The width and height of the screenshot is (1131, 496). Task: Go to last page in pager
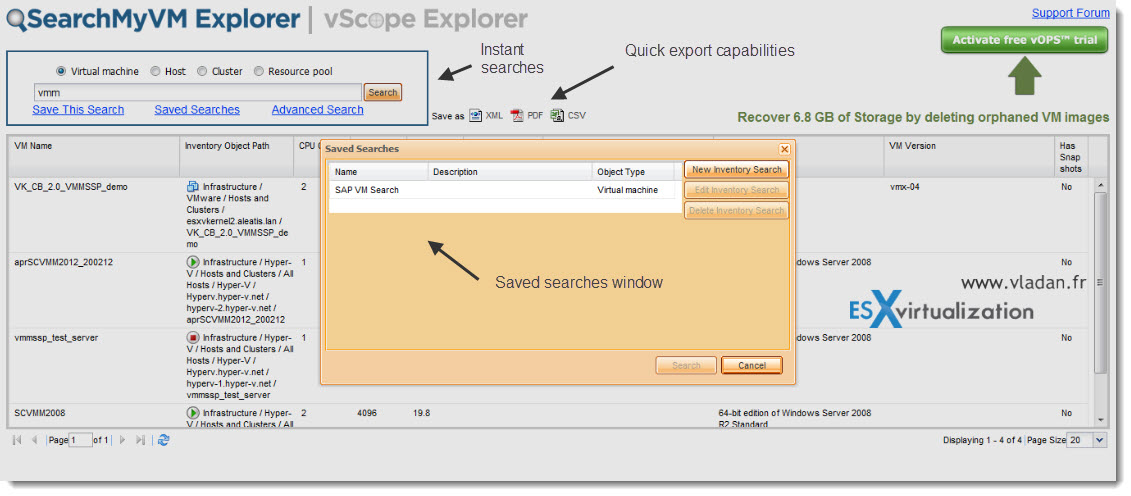(140, 440)
